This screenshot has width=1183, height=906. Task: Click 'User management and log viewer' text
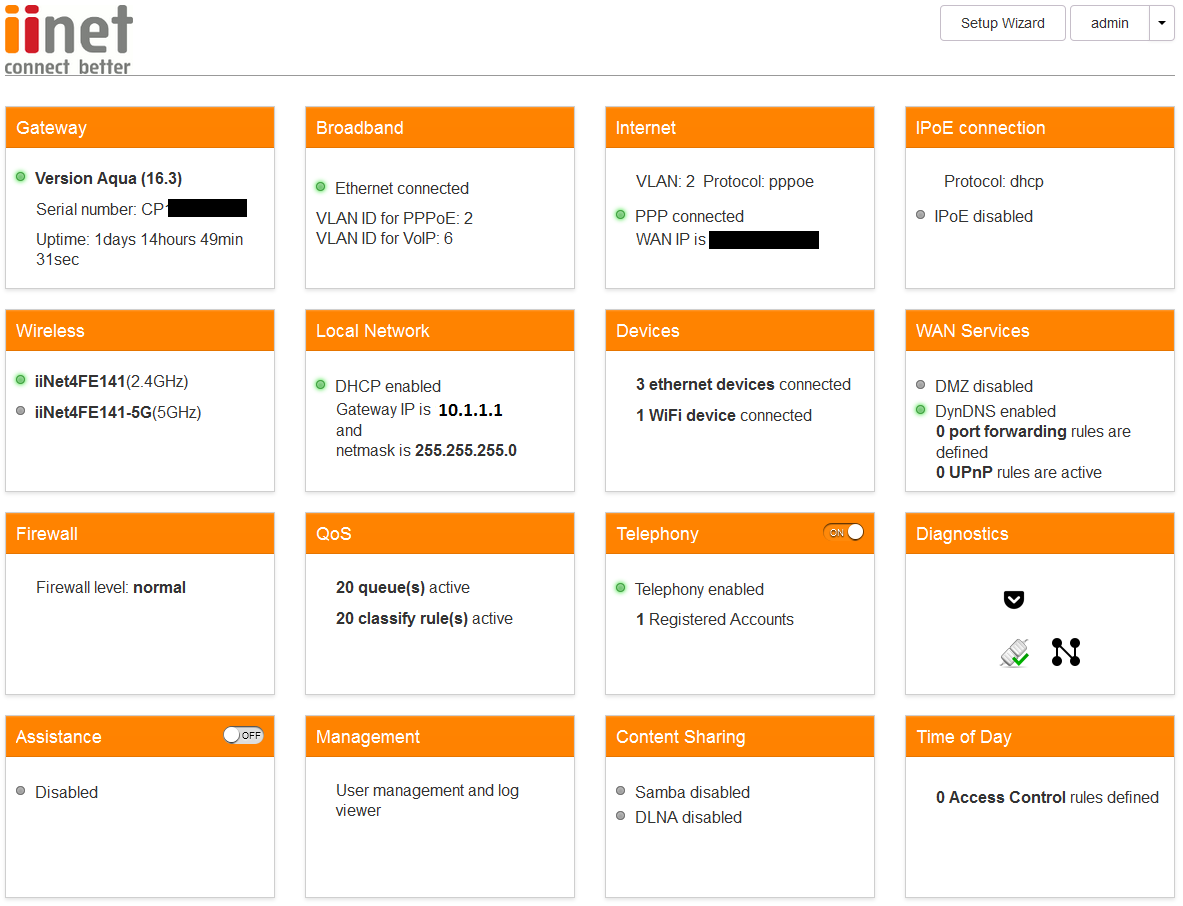pyautogui.click(x=427, y=800)
